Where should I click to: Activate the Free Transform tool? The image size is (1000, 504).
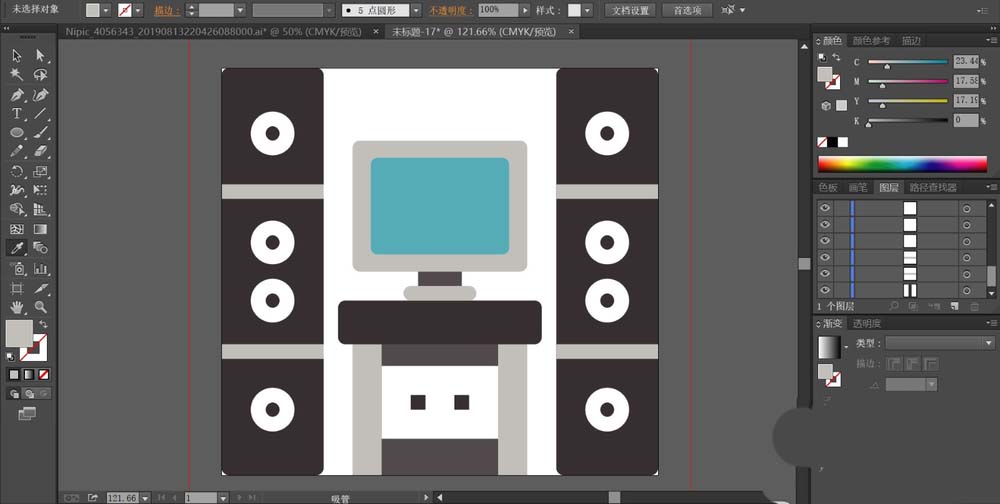tap(41, 190)
